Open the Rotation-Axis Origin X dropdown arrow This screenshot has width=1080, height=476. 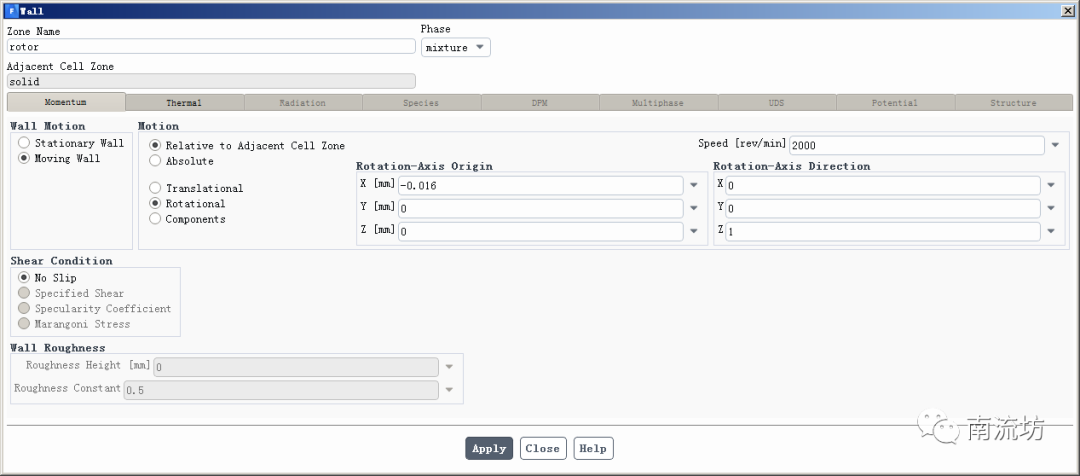tap(694, 185)
